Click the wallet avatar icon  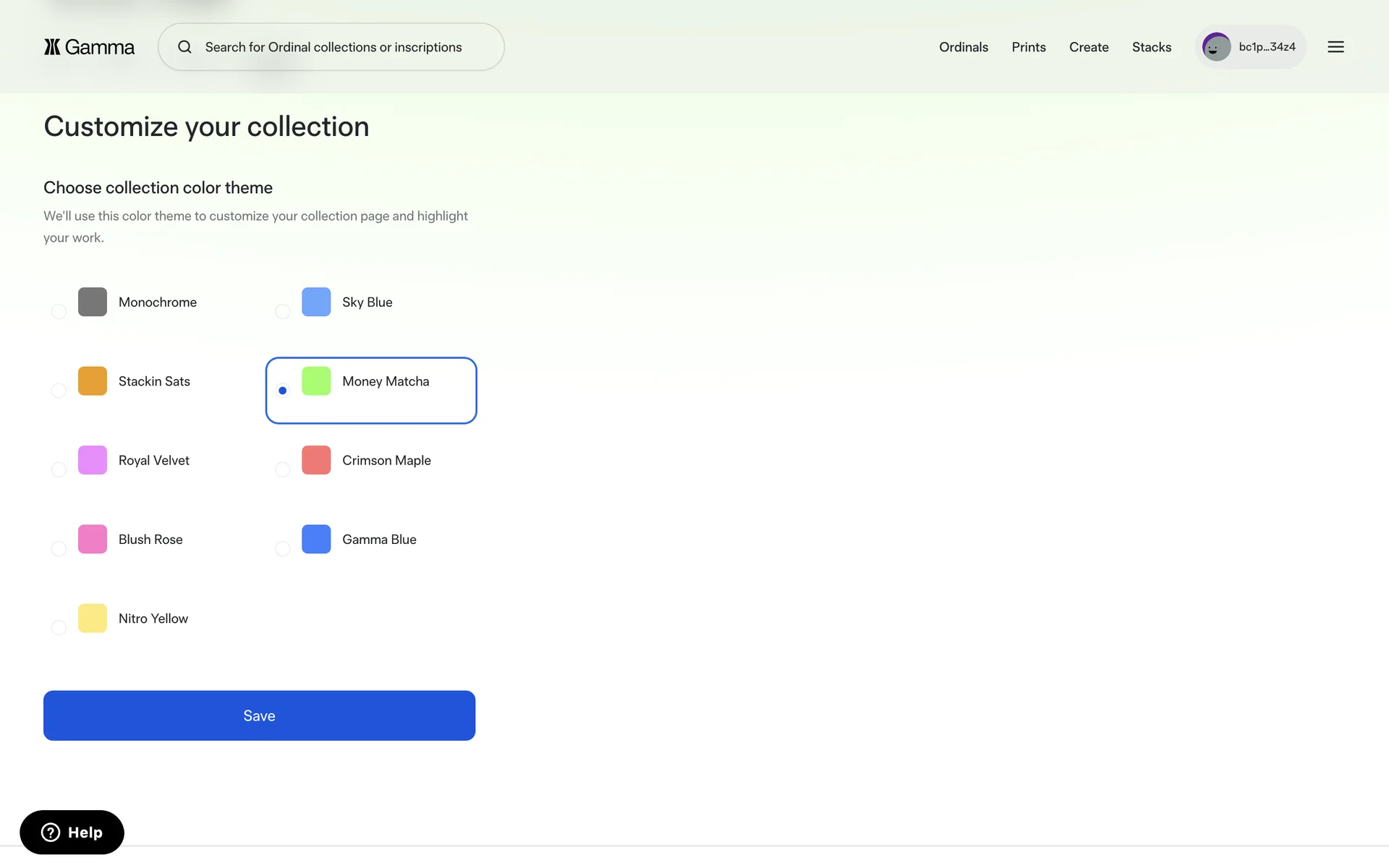pos(1216,47)
